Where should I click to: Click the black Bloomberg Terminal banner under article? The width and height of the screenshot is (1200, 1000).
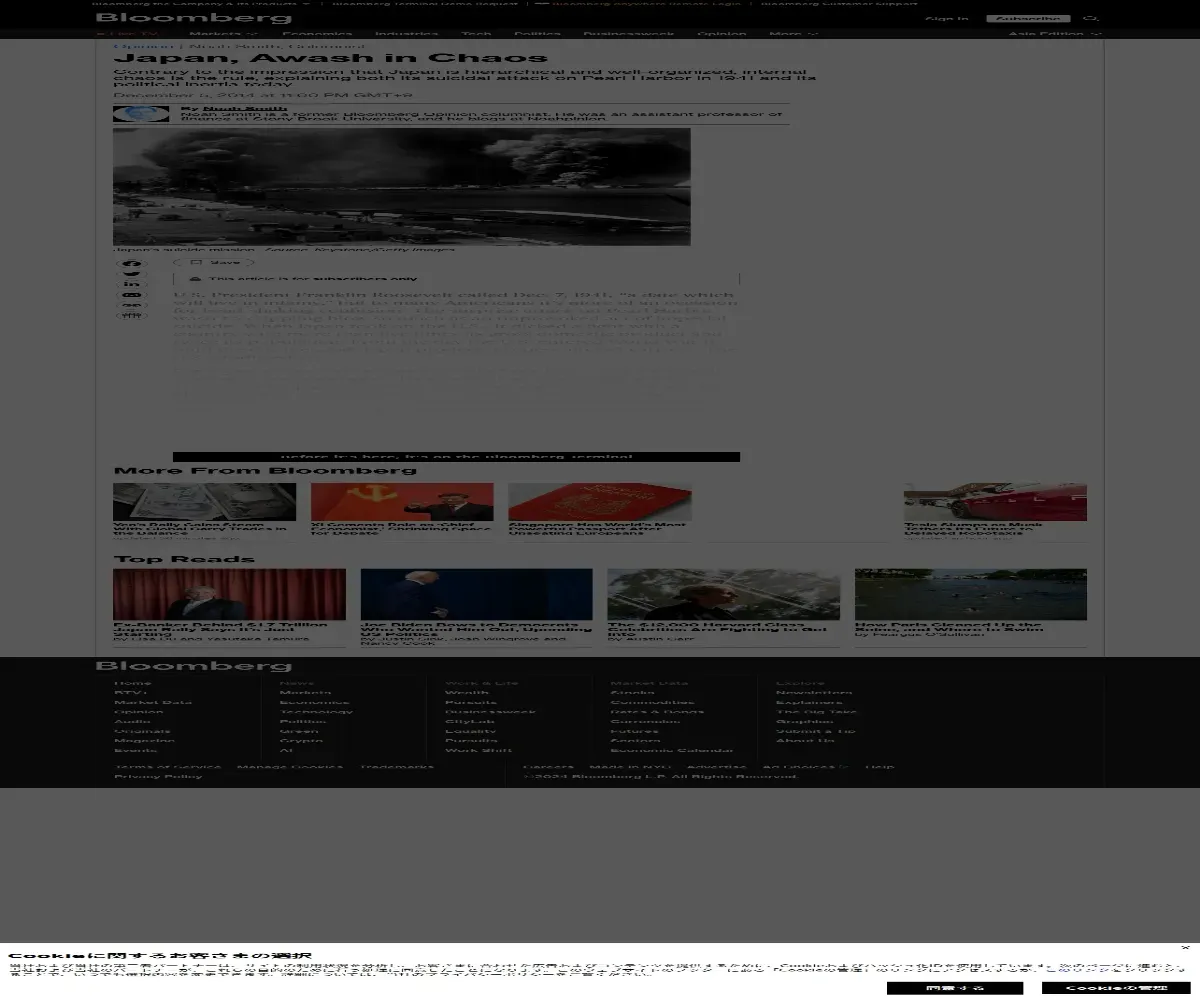coord(456,457)
